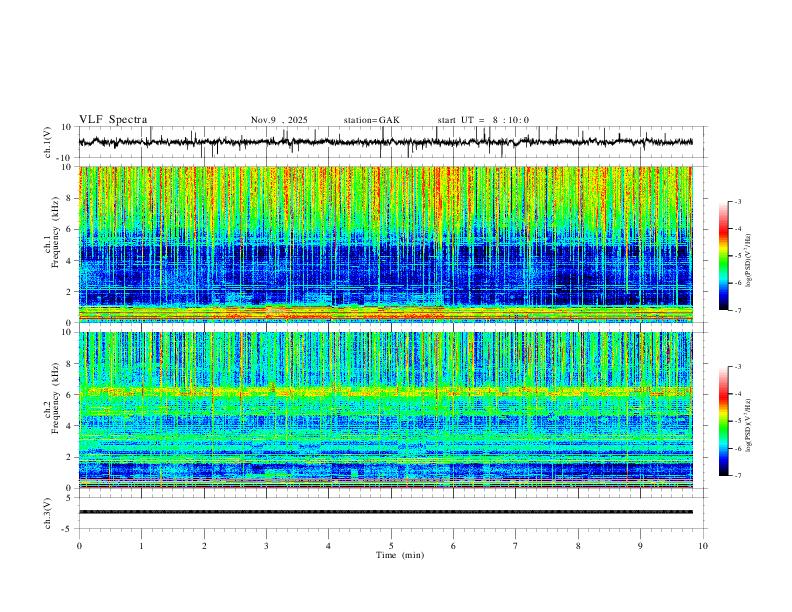Click inside the ch.2 spectrogram panel

pyautogui.click(x=385, y=410)
